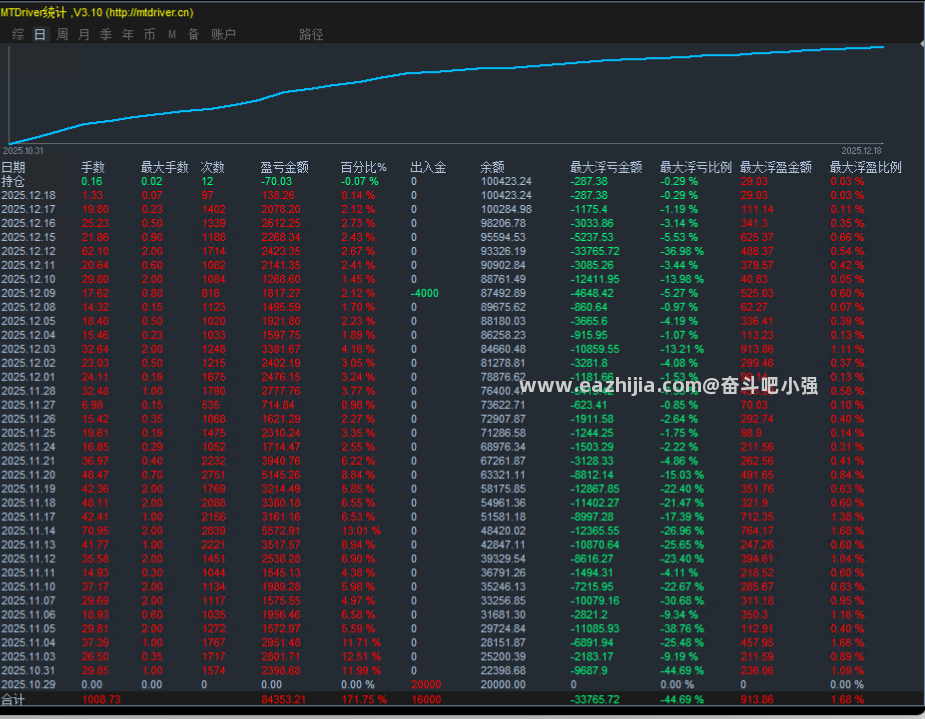Click the -4000 withdrawal value
The width and height of the screenshot is (925, 719).
point(425,293)
